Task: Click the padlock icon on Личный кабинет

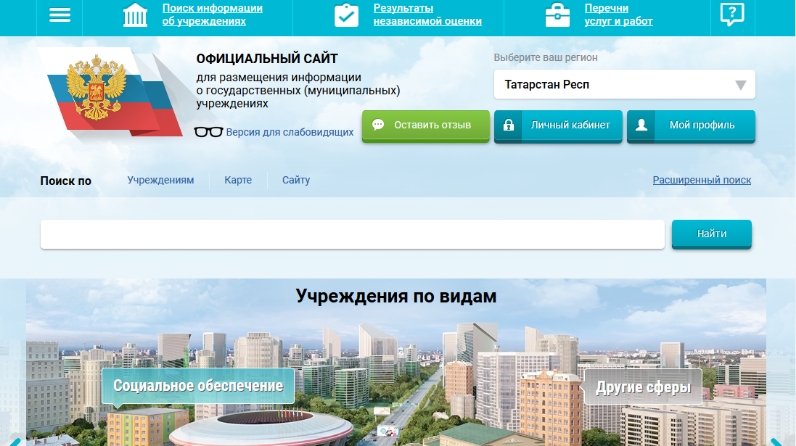Action: tap(509, 126)
